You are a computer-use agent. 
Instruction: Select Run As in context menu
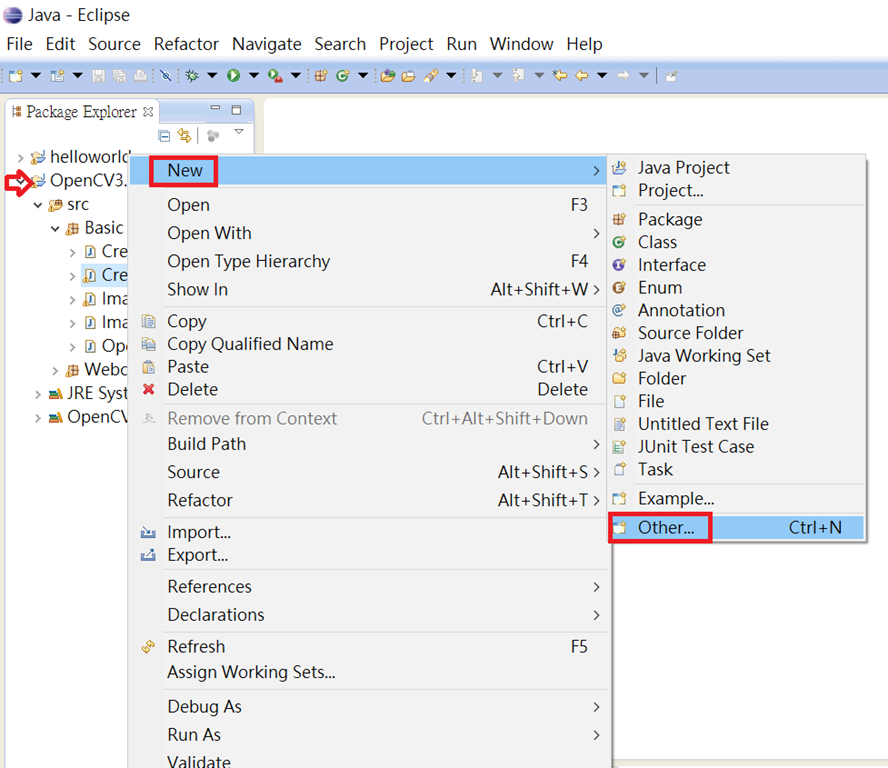[x=370, y=735]
